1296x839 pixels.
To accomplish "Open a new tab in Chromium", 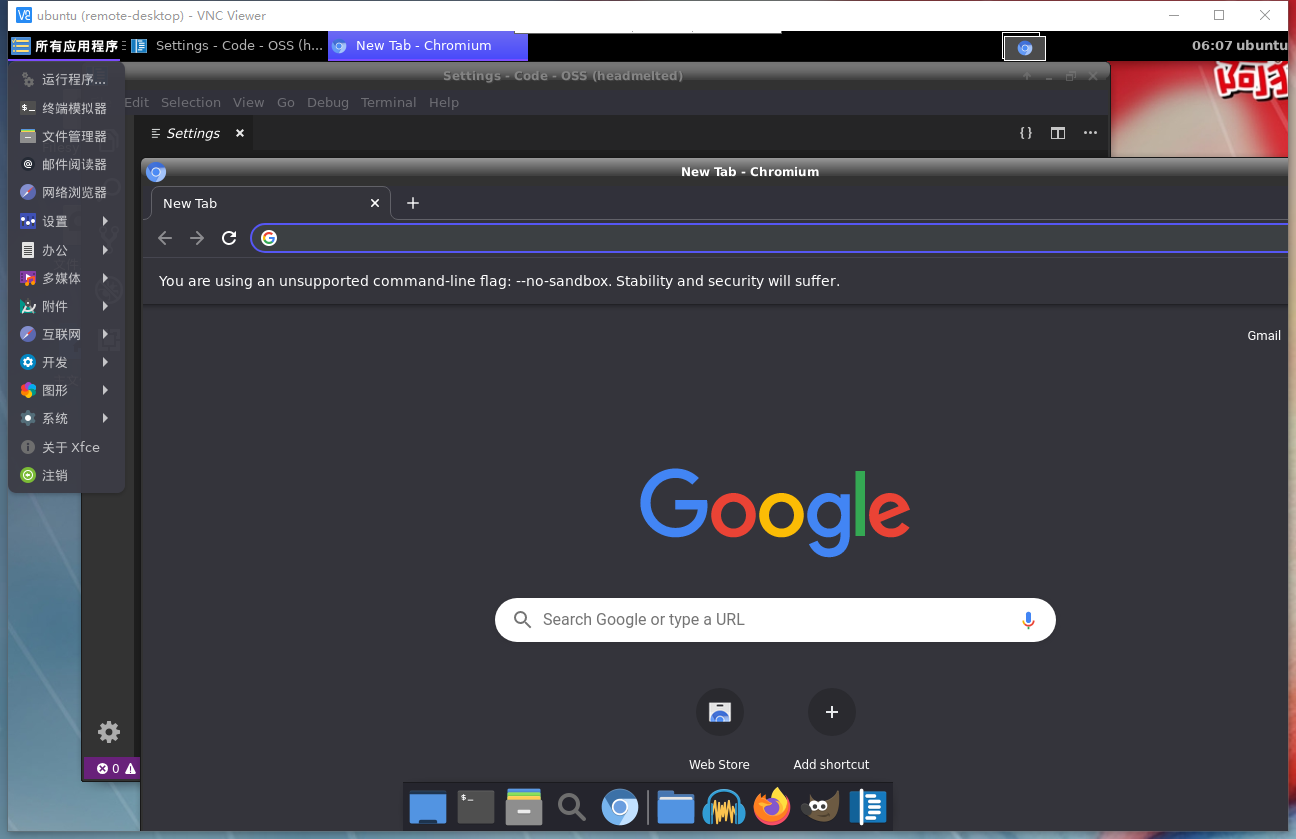I will point(413,203).
